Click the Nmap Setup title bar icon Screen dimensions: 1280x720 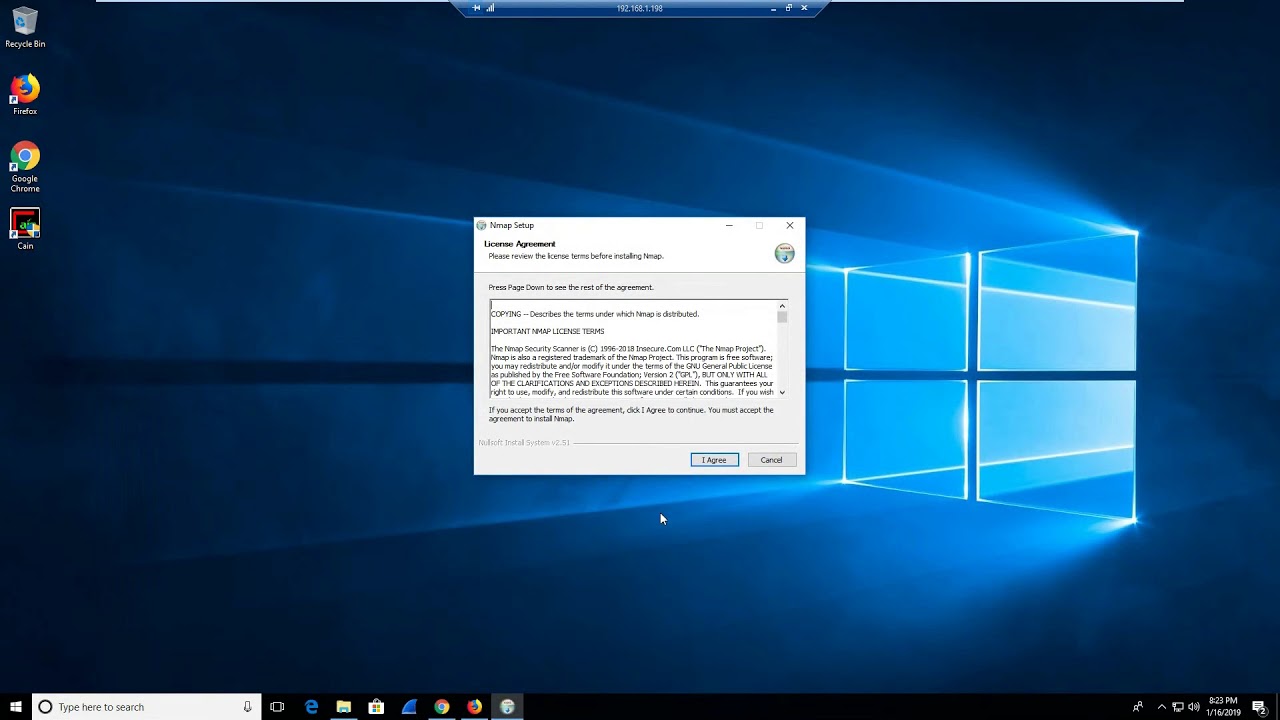[x=481, y=225]
